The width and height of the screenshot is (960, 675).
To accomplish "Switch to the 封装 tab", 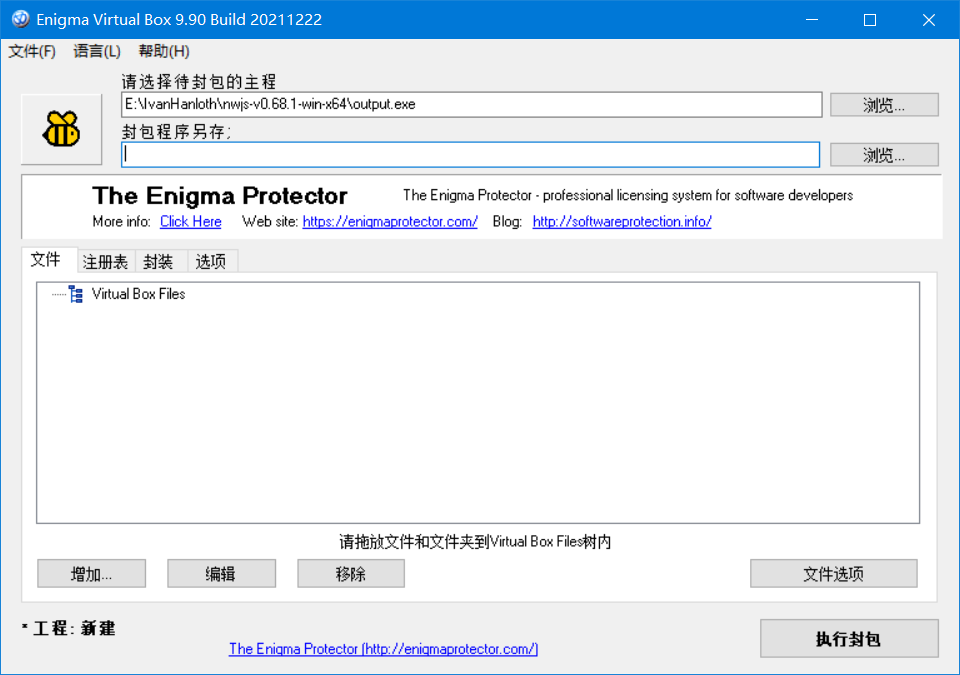I will tap(158, 262).
